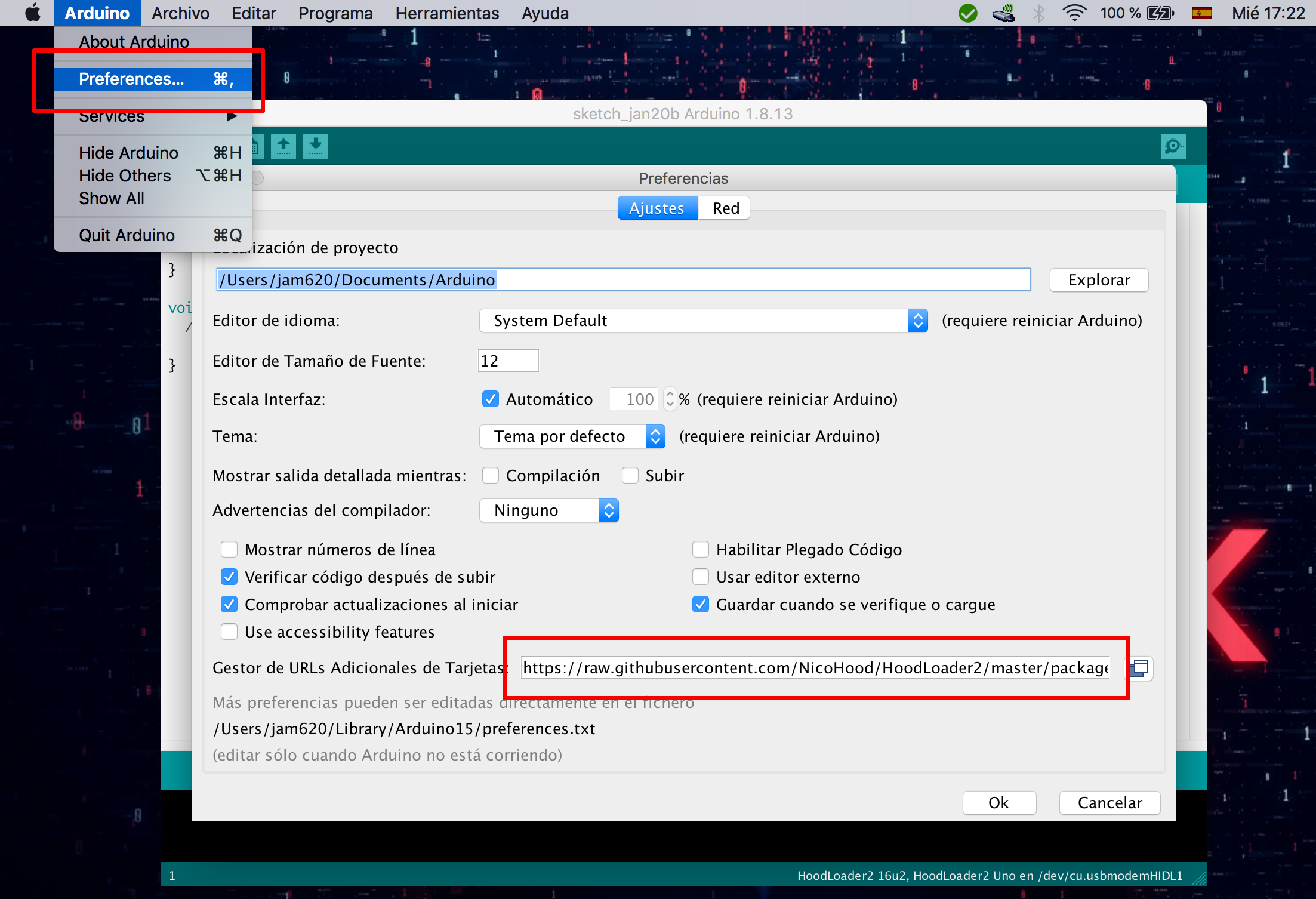Click the Open sketch up-arrow toolbar icon
The width and height of the screenshot is (1316, 899).
283,146
